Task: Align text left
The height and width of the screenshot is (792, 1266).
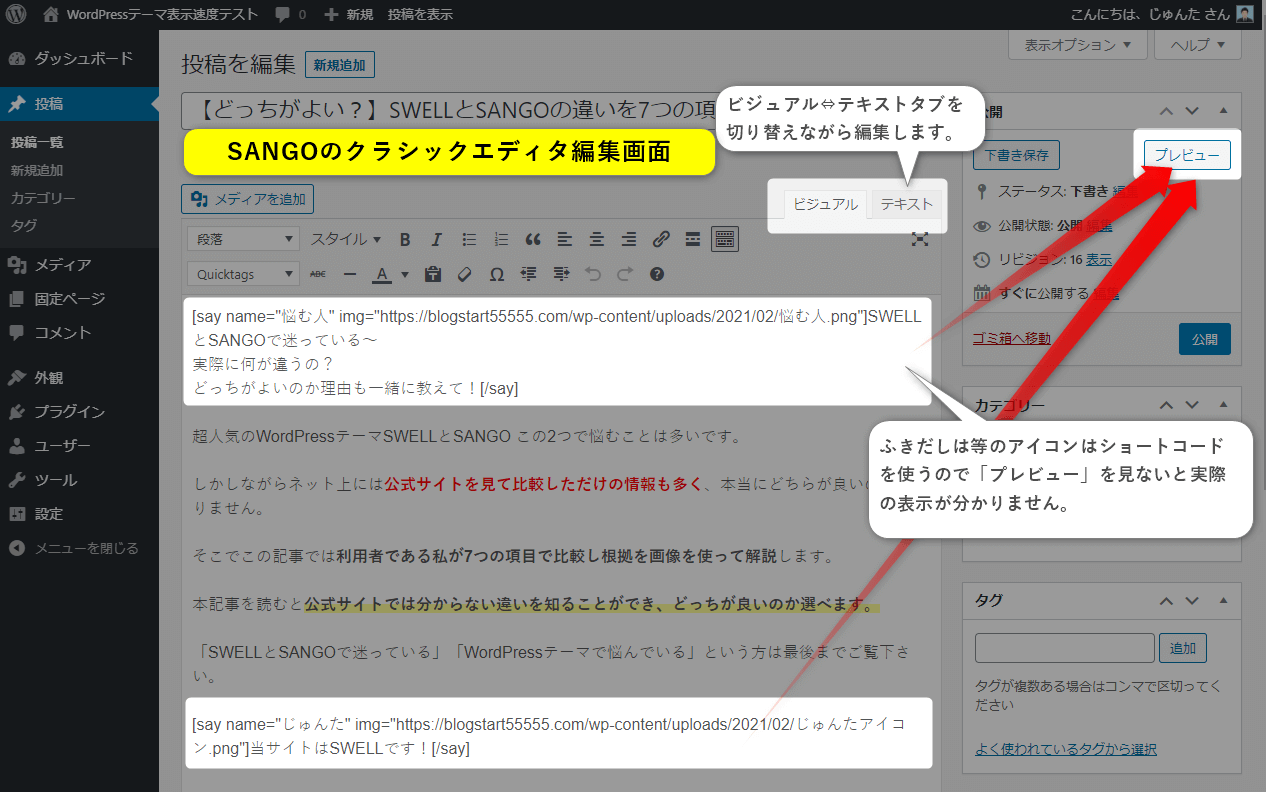Action: (x=565, y=240)
